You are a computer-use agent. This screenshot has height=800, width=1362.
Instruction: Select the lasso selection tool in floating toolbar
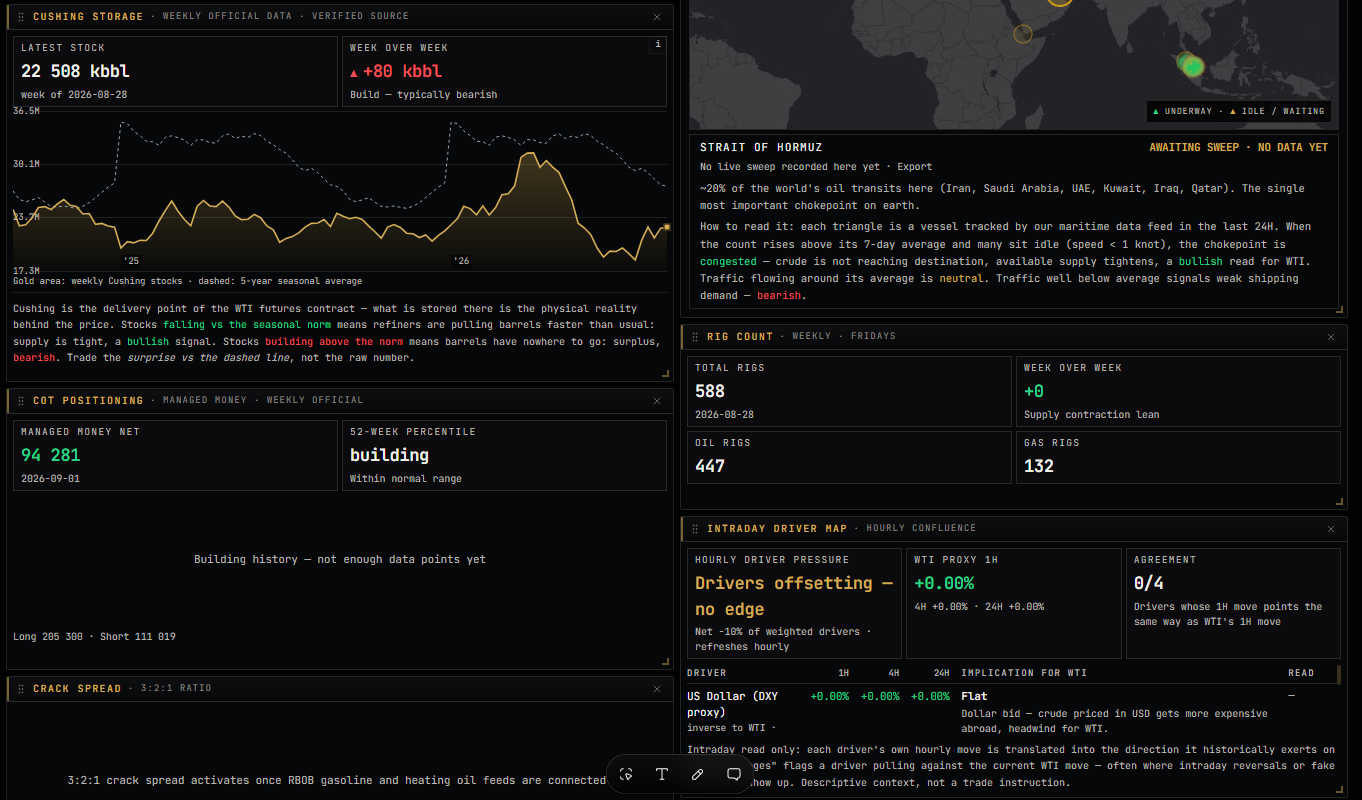coord(626,774)
